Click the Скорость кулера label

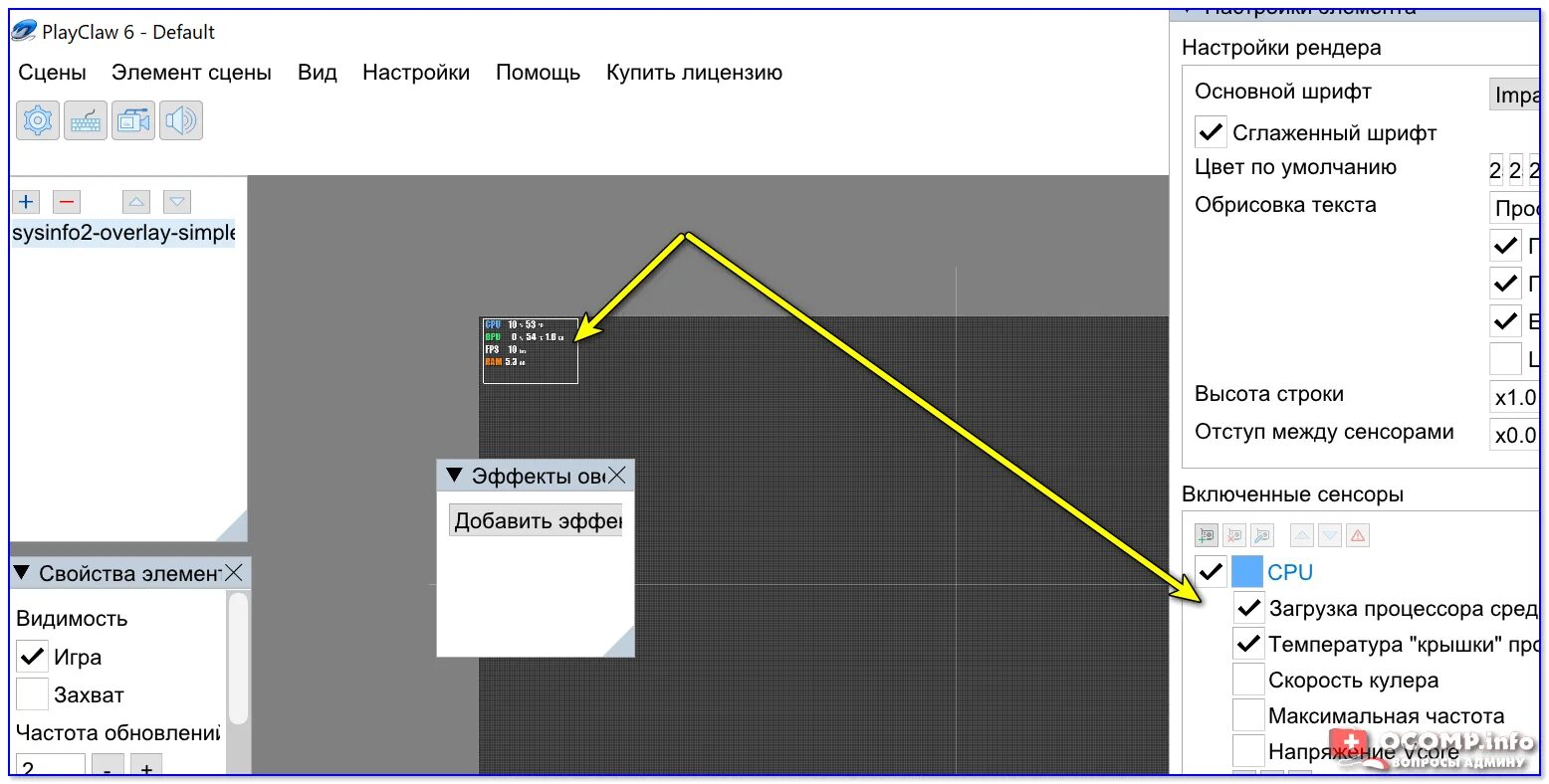point(1353,681)
